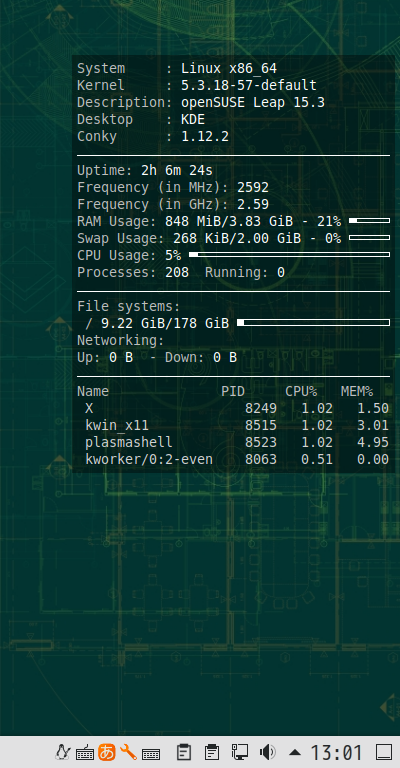Click the File systems: label
The height and width of the screenshot is (768, 400).
click(129, 307)
